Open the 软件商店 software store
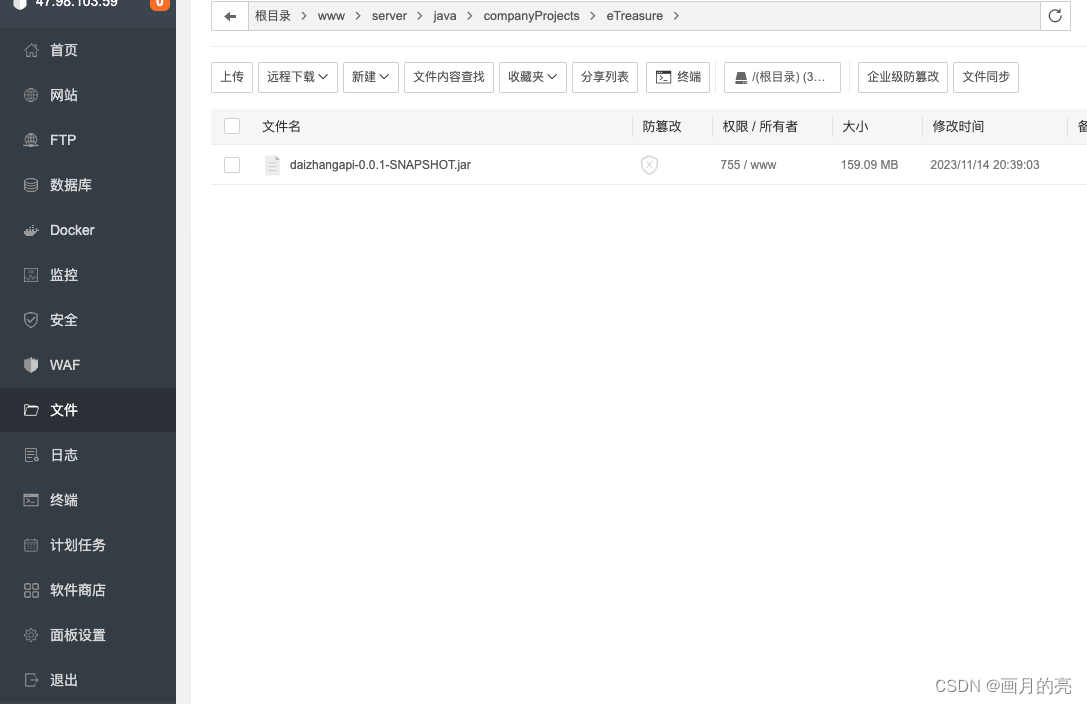This screenshot has width=1087, height=704. [77, 590]
